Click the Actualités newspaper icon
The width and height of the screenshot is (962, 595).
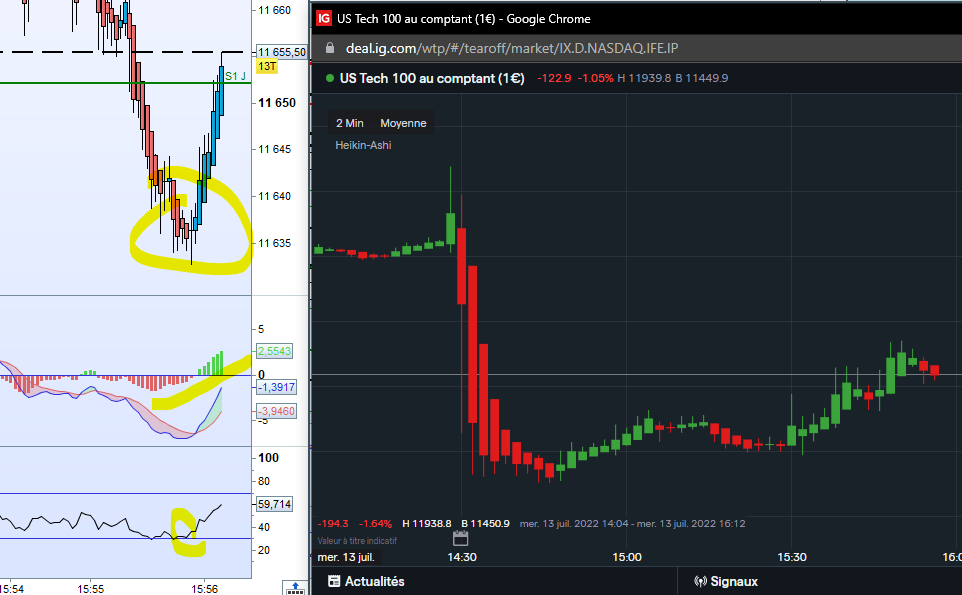pyautogui.click(x=334, y=581)
